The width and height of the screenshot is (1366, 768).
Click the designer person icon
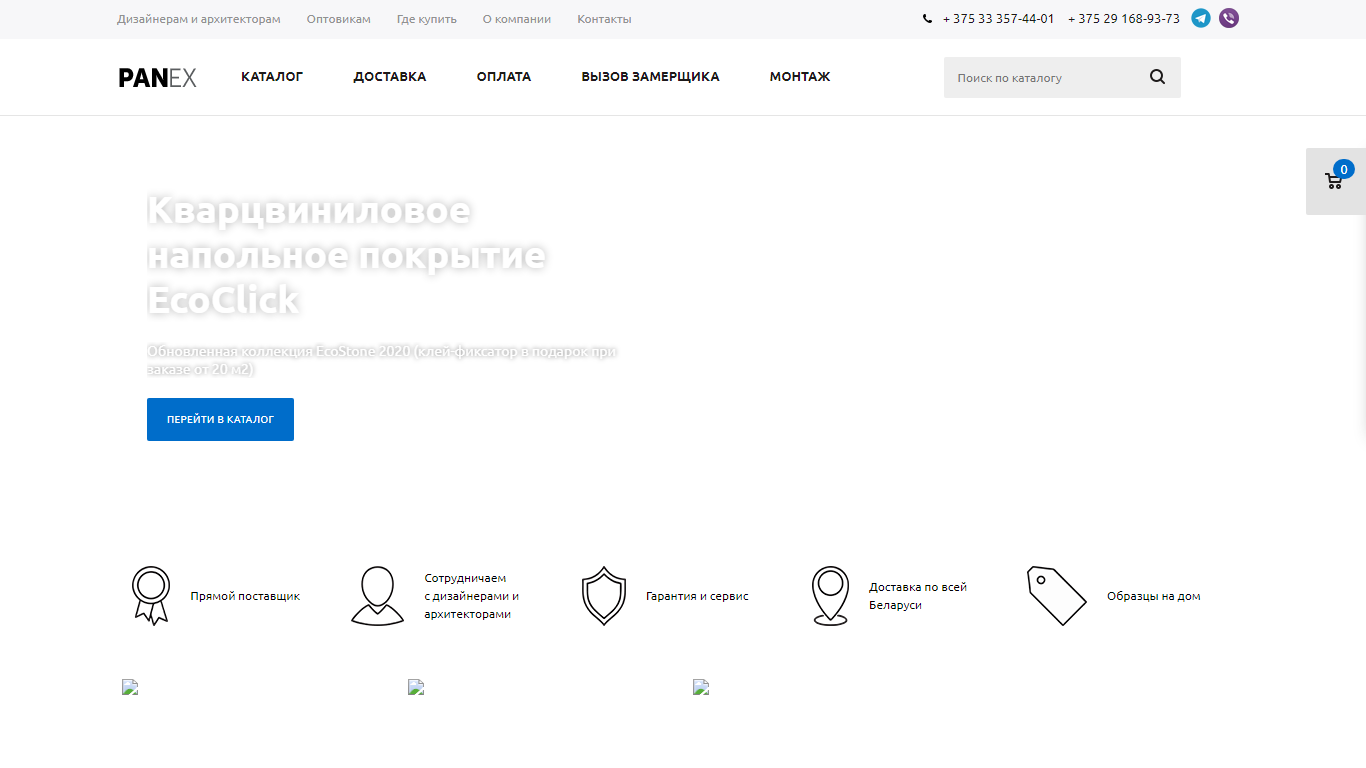point(377,596)
